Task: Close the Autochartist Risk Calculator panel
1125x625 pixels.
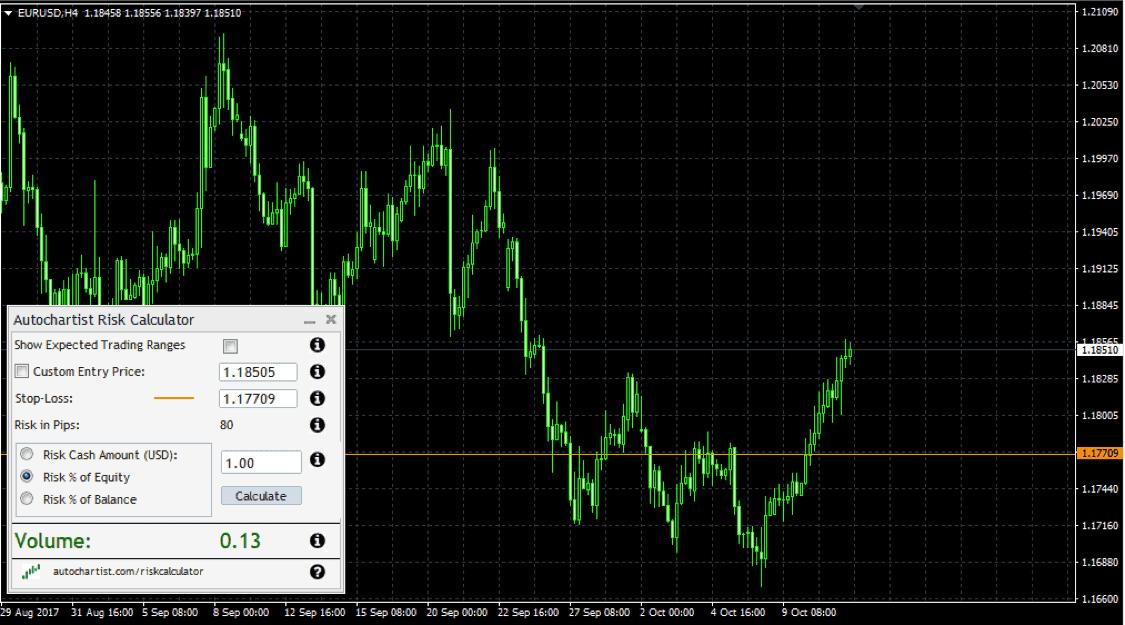Action: (x=331, y=319)
